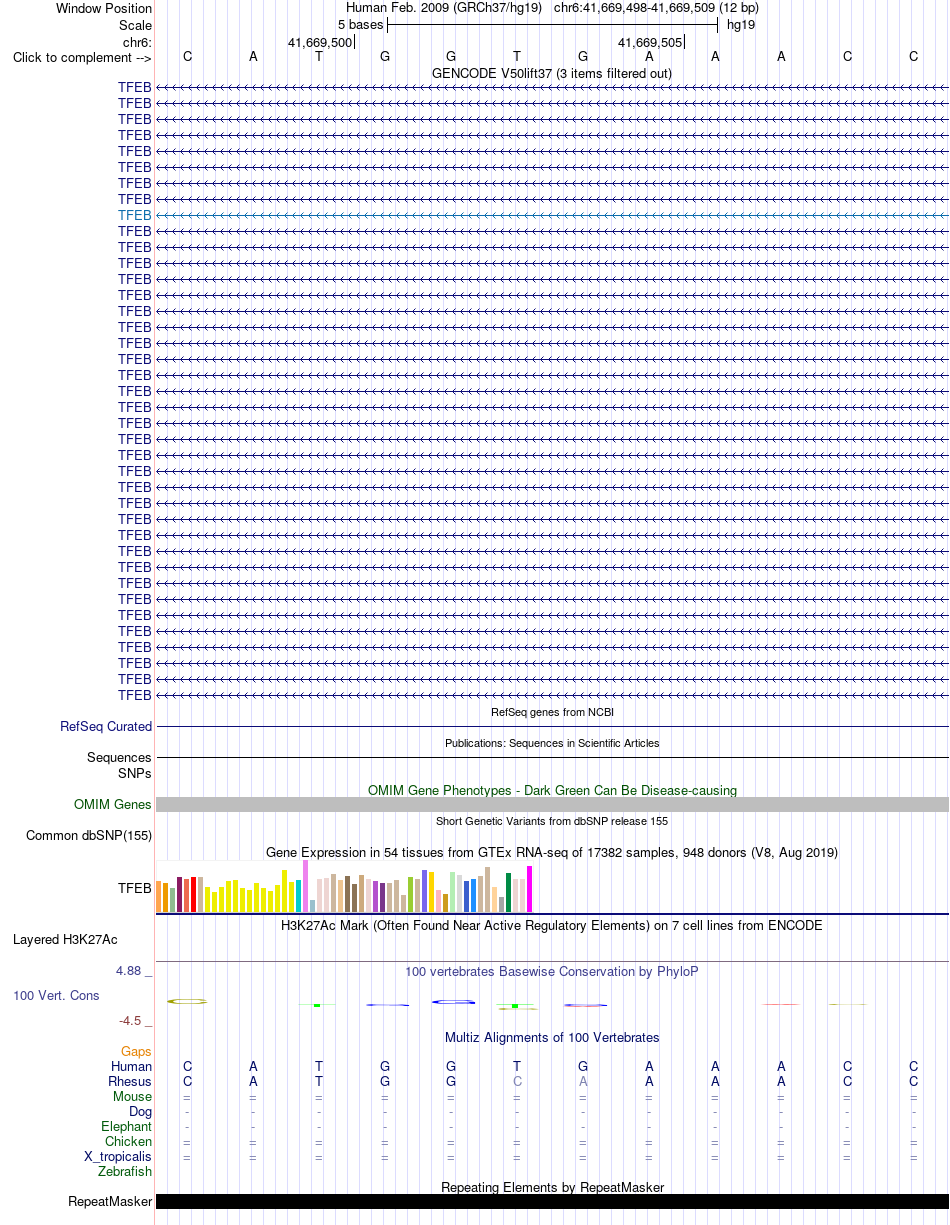Select the Mouse alignment row label
The image size is (950, 1225).
tap(132, 1097)
